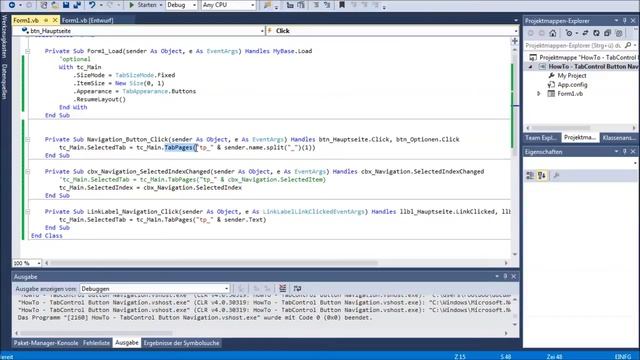Click the save all files icon
Viewport: 640px width, 360px height.
point(77,5)
